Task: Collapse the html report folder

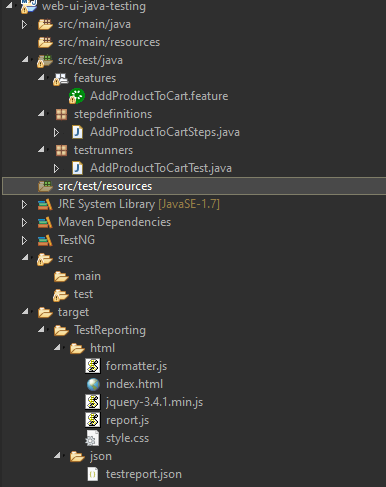Action: pos(57,348)
